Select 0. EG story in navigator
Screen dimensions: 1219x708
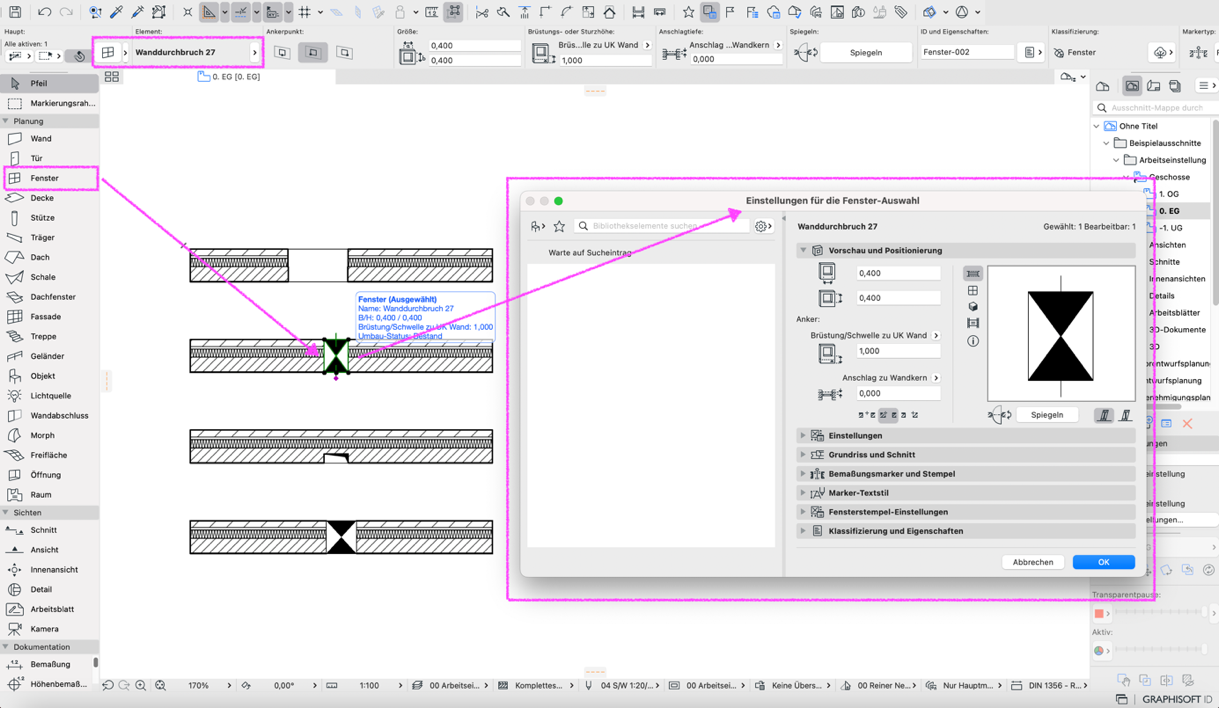pyautogui.click(x=1168, y=211)
